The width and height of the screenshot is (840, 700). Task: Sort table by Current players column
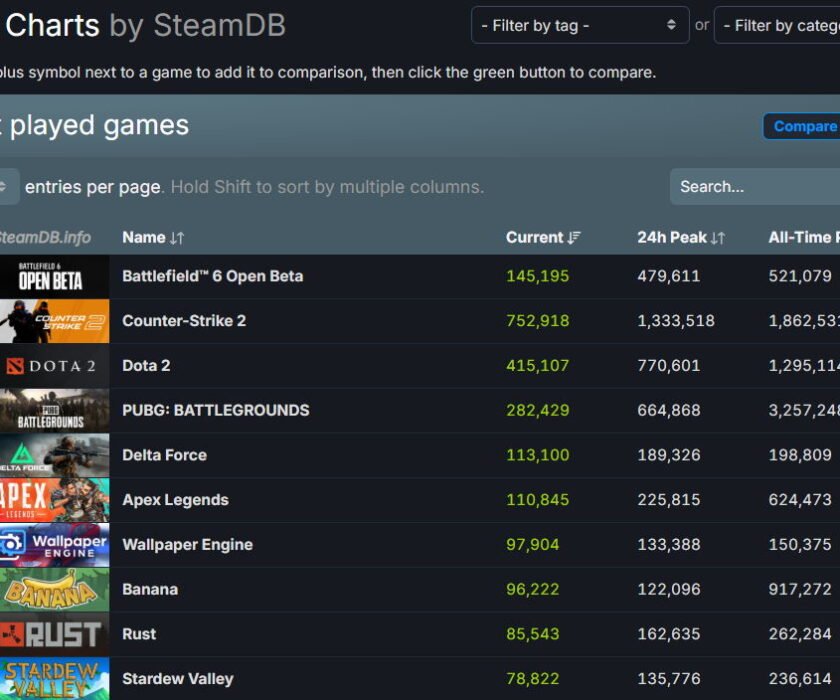point(543,237)
